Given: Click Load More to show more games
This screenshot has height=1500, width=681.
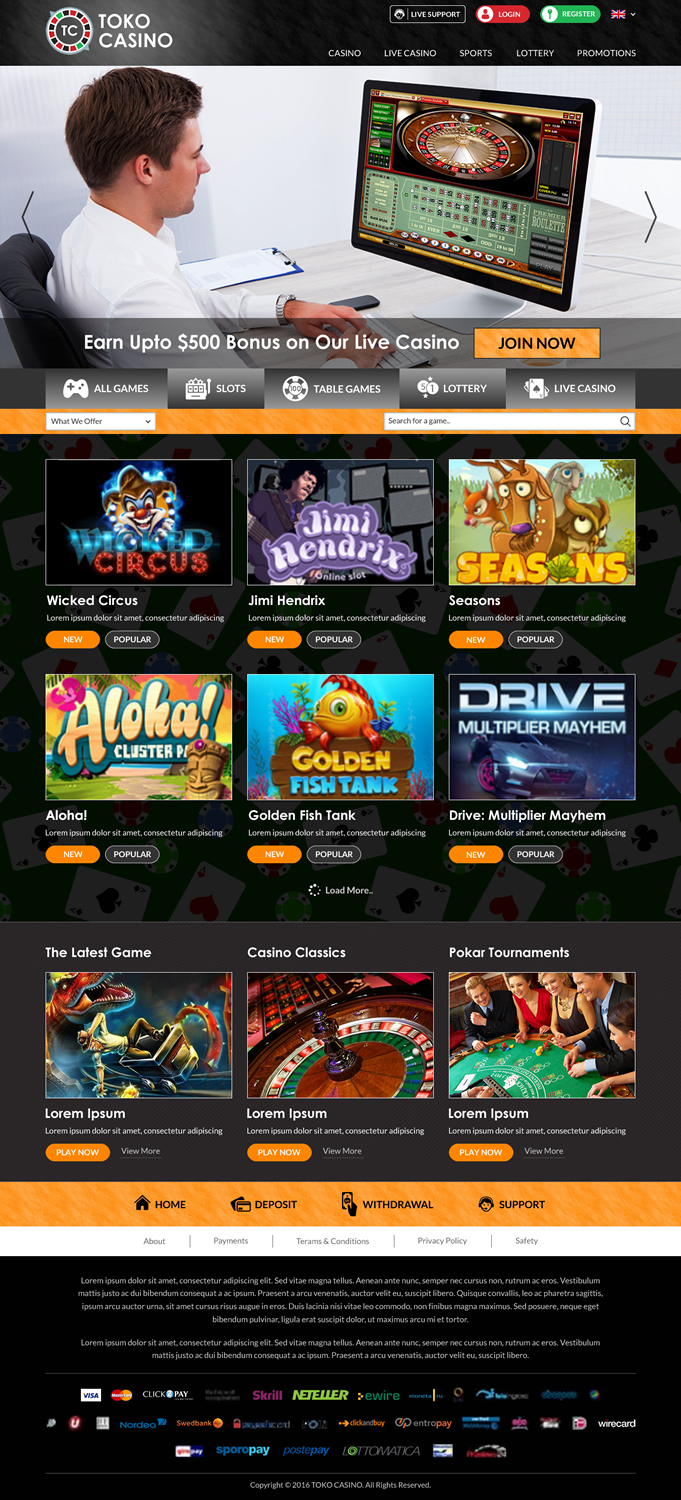Looking at the screenshot, I should 340,890.
